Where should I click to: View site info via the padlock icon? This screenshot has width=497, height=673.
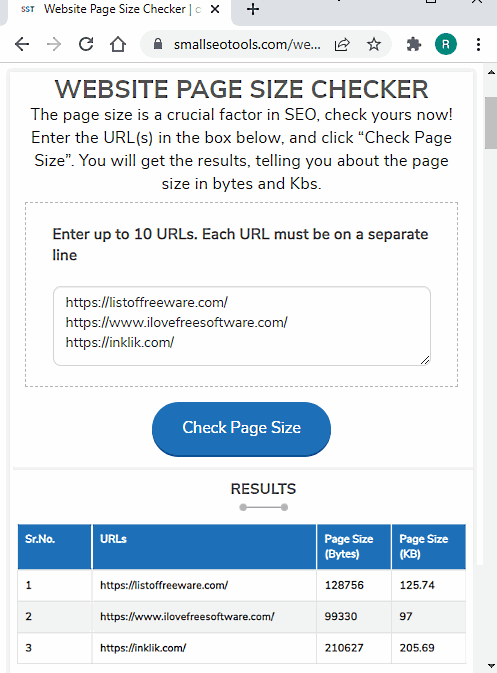(158, 44)
